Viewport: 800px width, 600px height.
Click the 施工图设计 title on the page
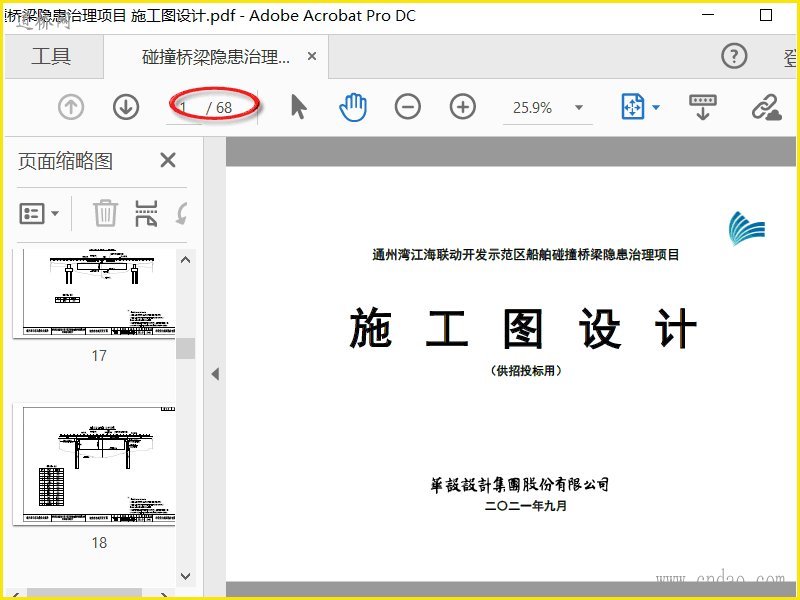pyautogui.click(x=523, y=329)
